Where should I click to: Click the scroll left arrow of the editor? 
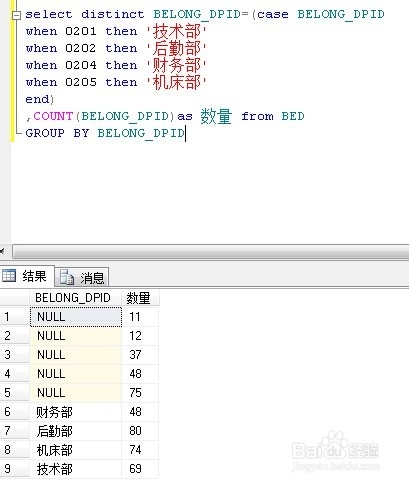(3, 252)
